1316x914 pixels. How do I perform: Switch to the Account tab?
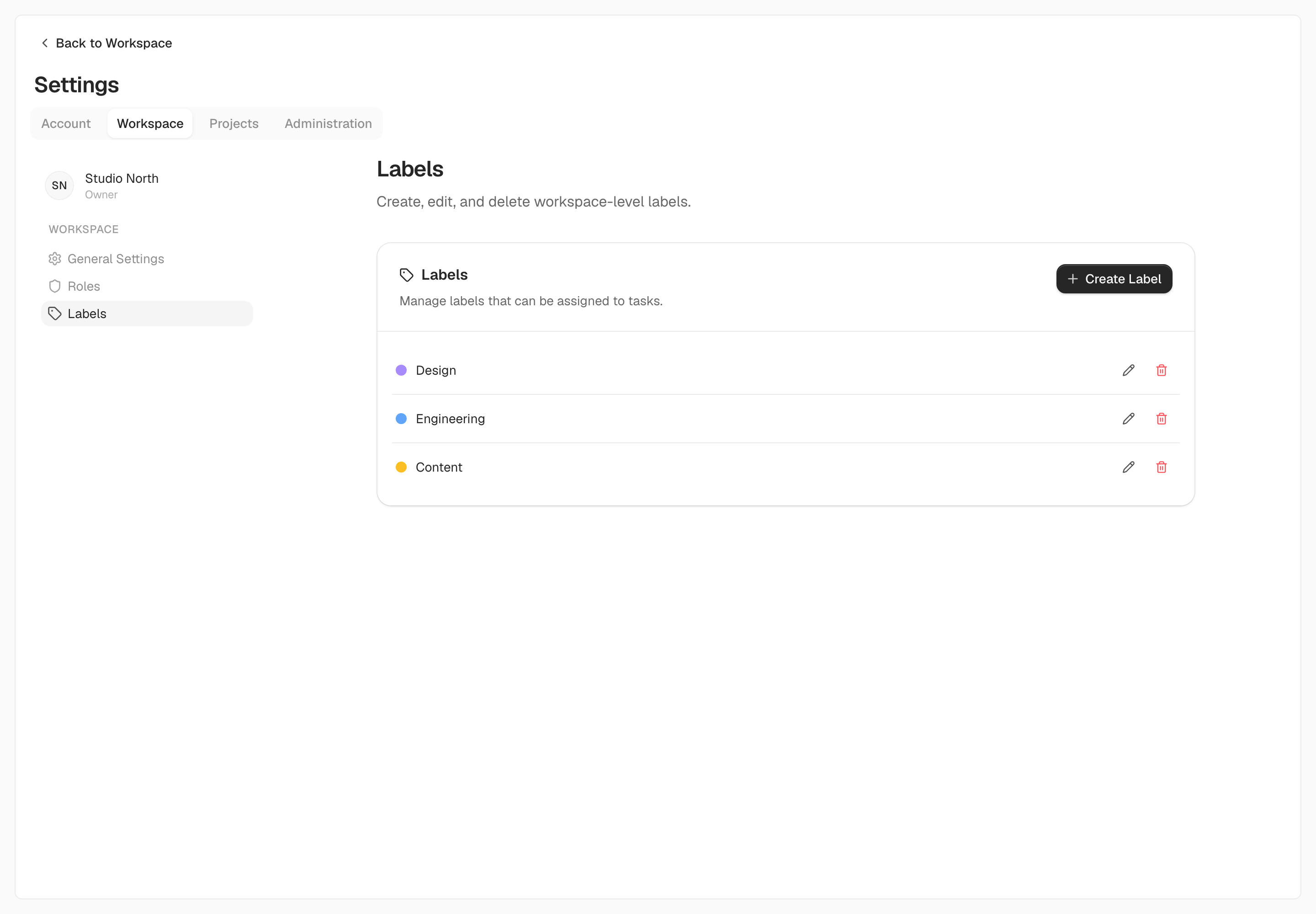66,124
